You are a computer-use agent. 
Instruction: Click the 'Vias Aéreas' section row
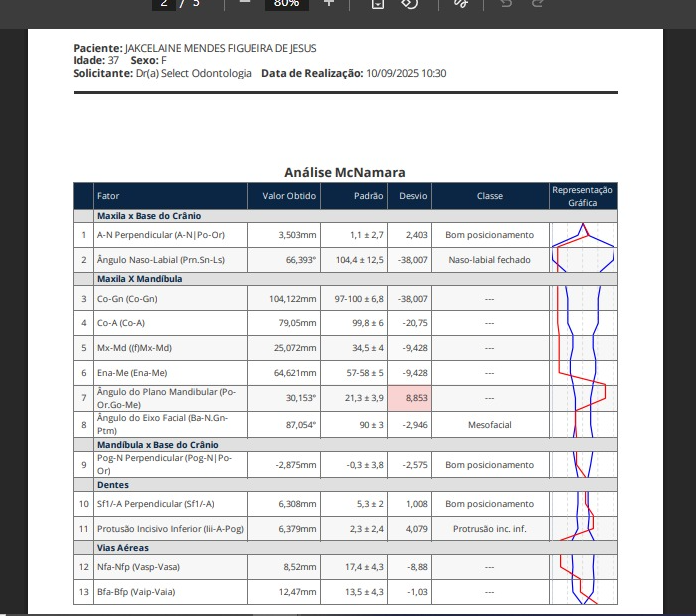click(x=345, y=548)
